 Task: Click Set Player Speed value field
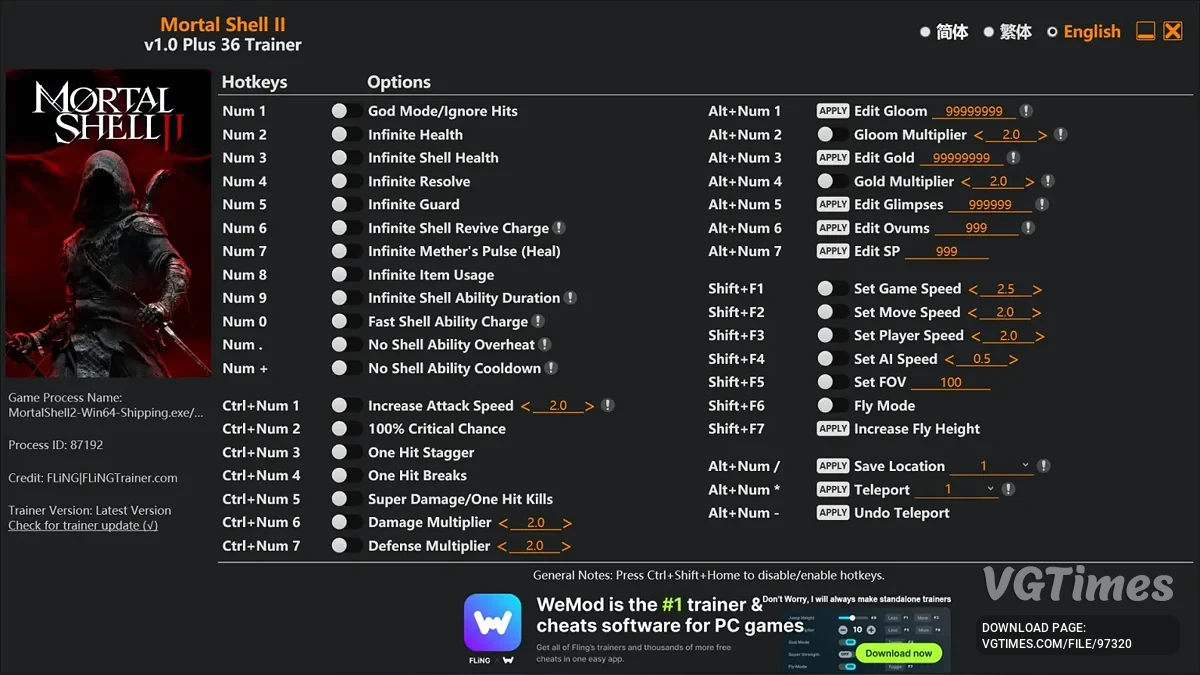pyautogui.click(x=1008, y=336)
